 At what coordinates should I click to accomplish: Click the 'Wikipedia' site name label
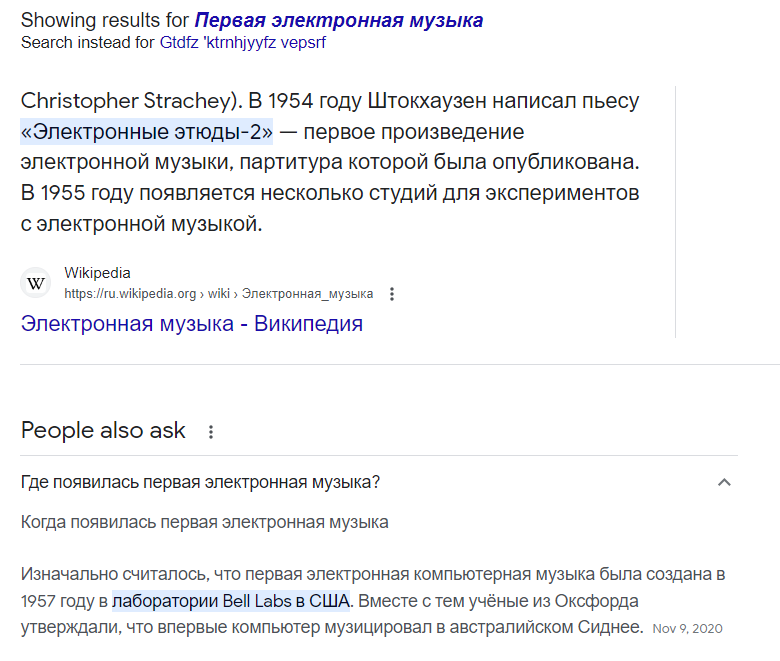(x=98, y=273)
